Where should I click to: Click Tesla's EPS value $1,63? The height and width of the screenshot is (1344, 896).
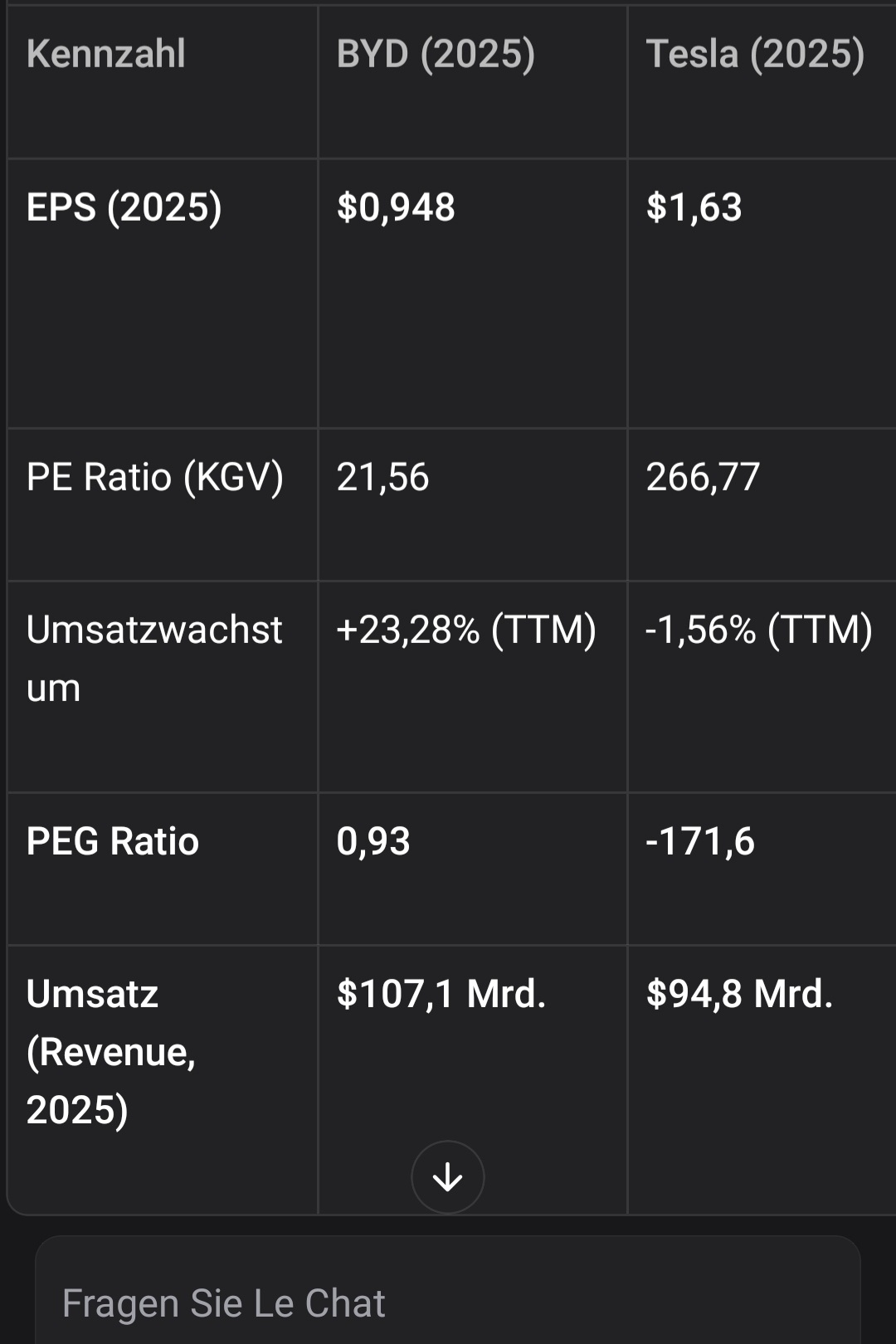tap(694, 207)
